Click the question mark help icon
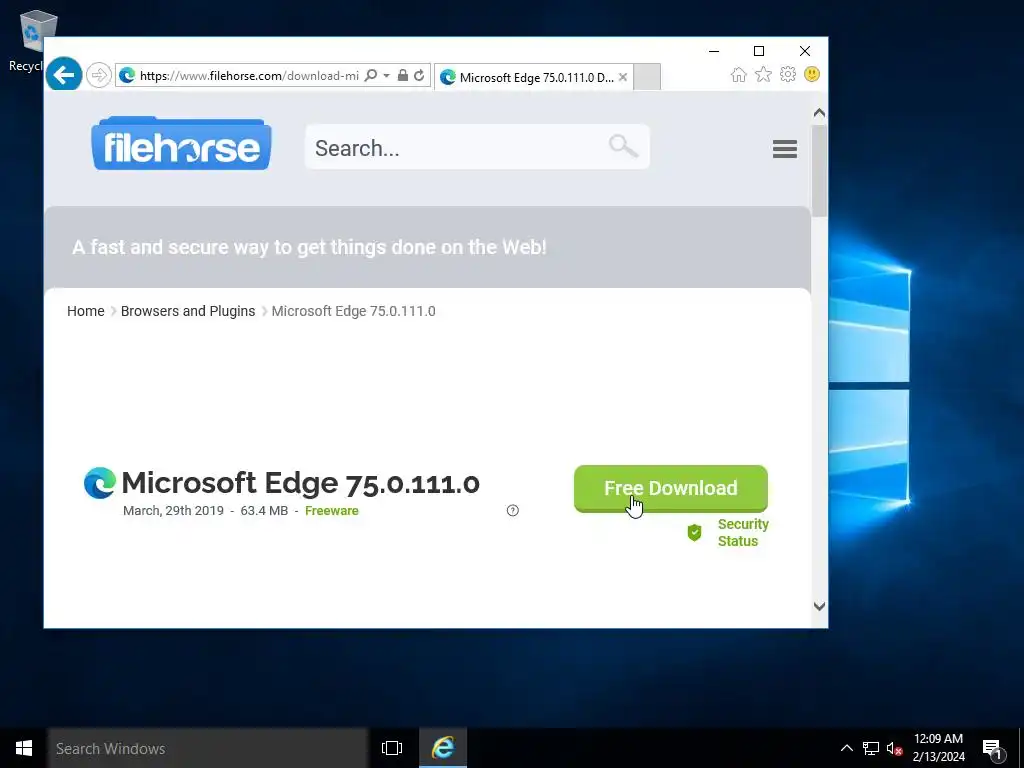 tap(513, 511)
